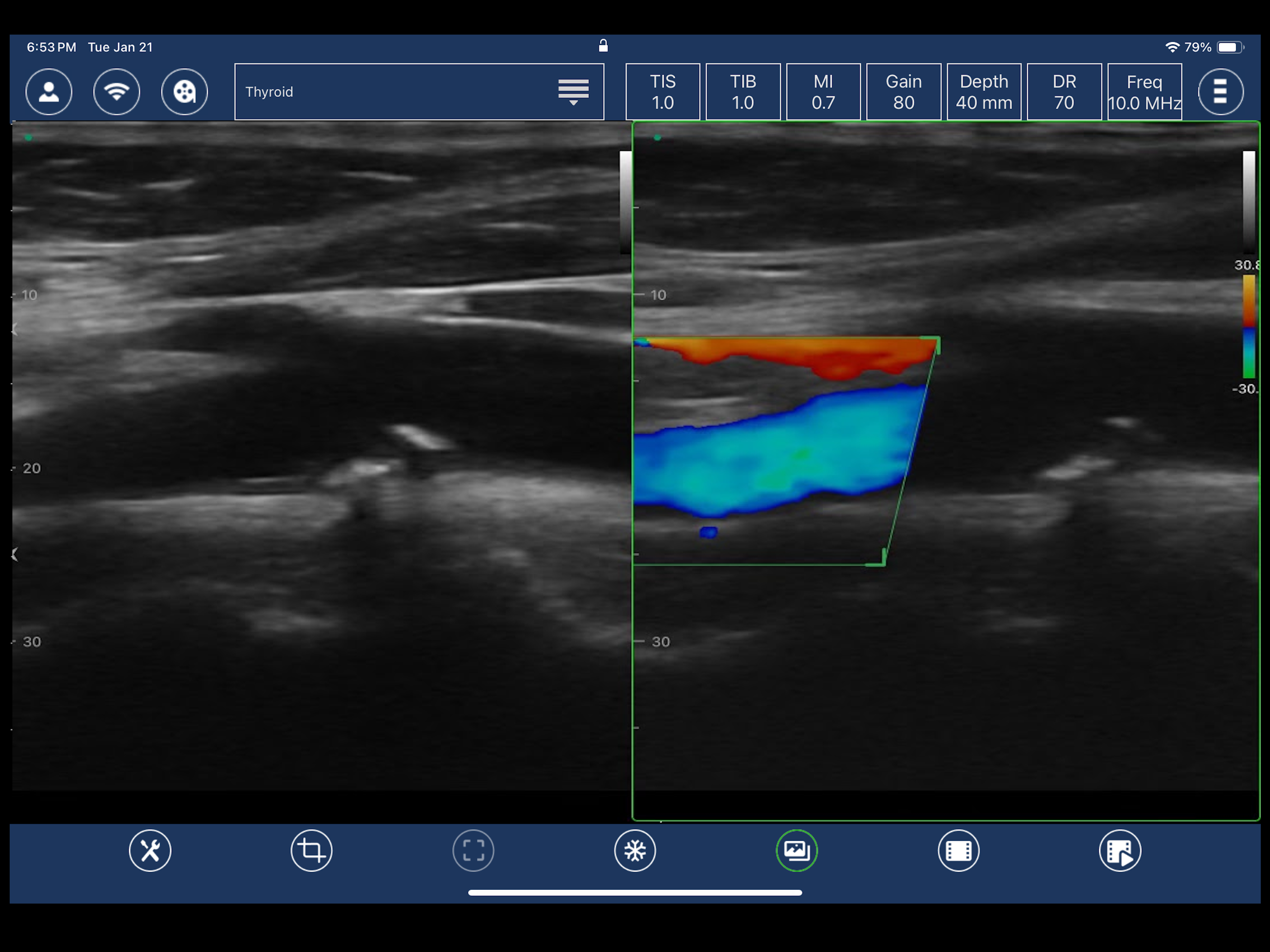Tap the lower left focus marker arrow

pos(15,554)
